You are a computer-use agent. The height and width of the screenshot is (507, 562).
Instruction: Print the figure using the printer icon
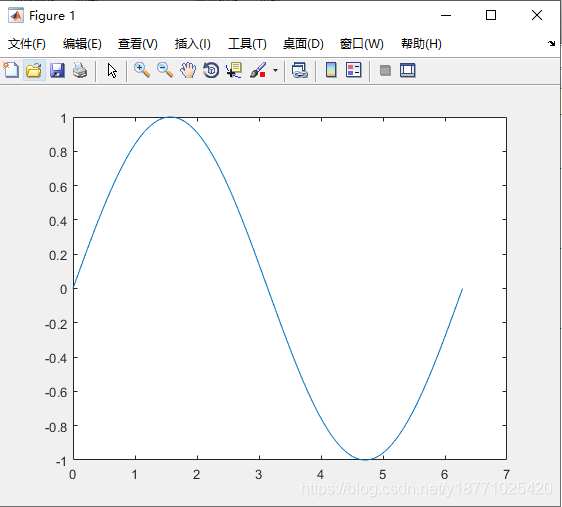[80, 70]
